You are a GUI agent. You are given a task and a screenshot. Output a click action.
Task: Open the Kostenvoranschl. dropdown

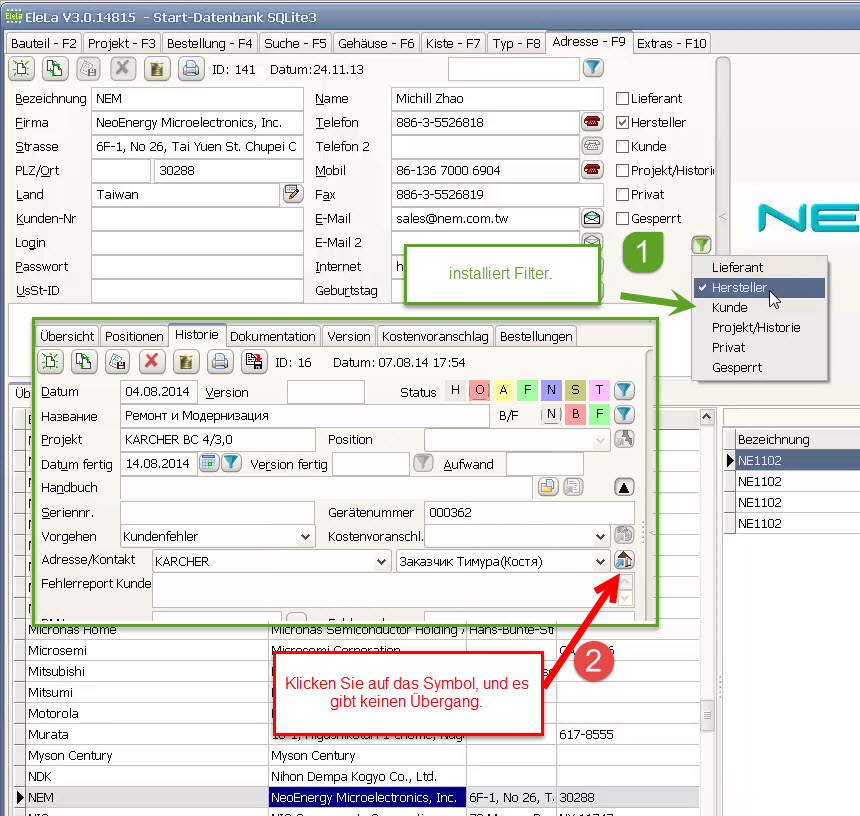[601, 536]
